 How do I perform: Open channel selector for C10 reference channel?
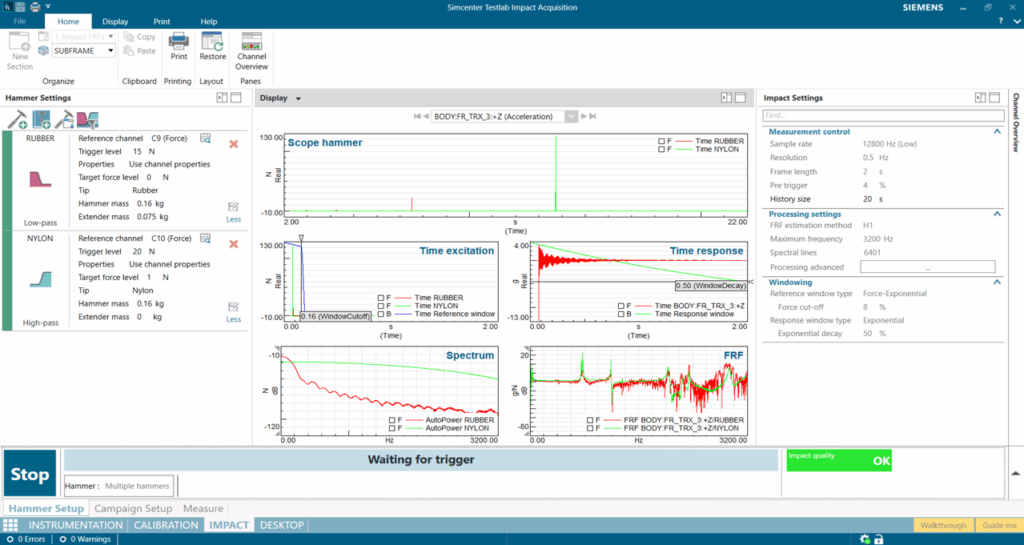[x=205, y=238]
